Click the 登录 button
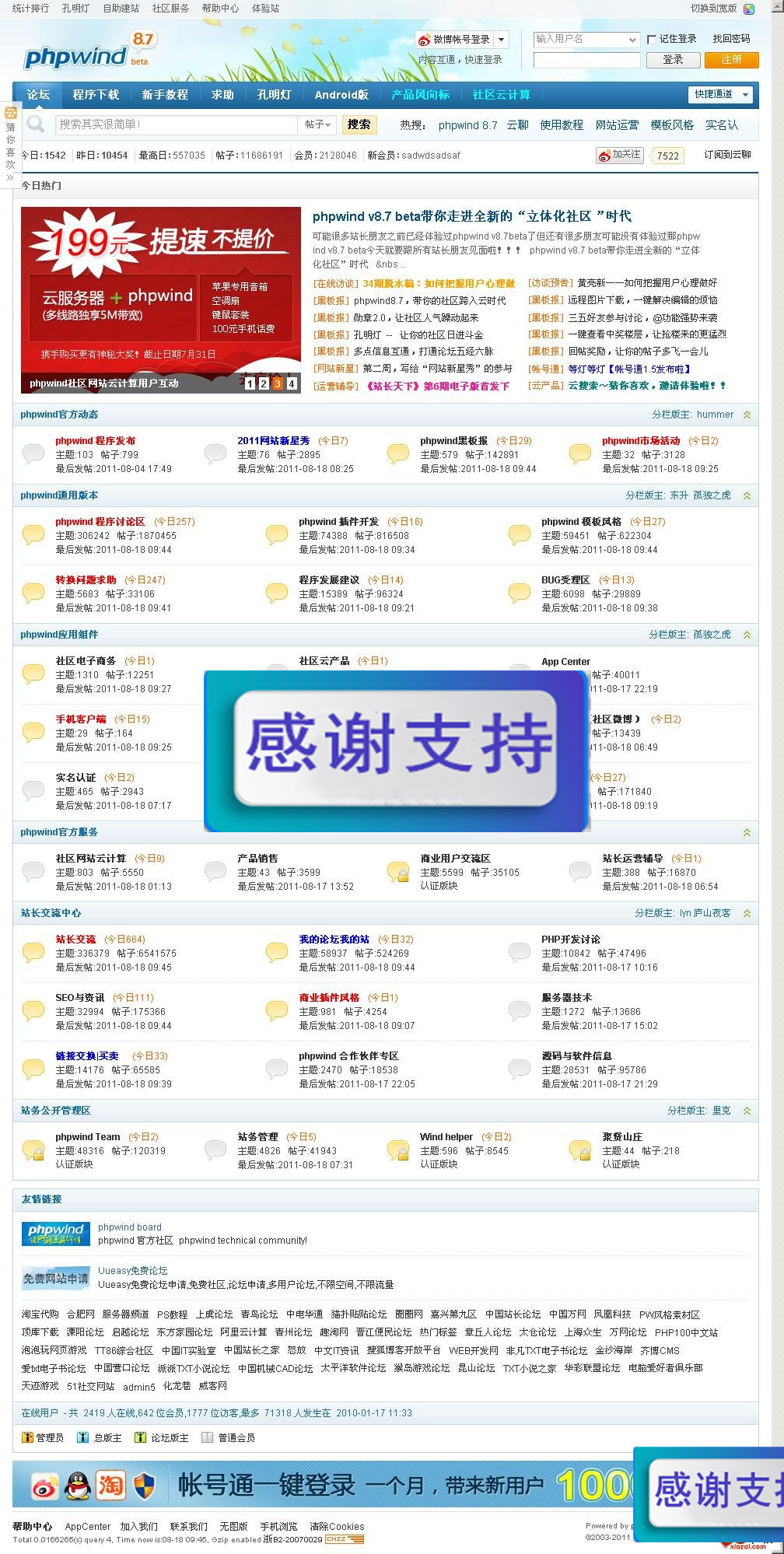Viewport: 784px width, 1554px height. (673, 60)
